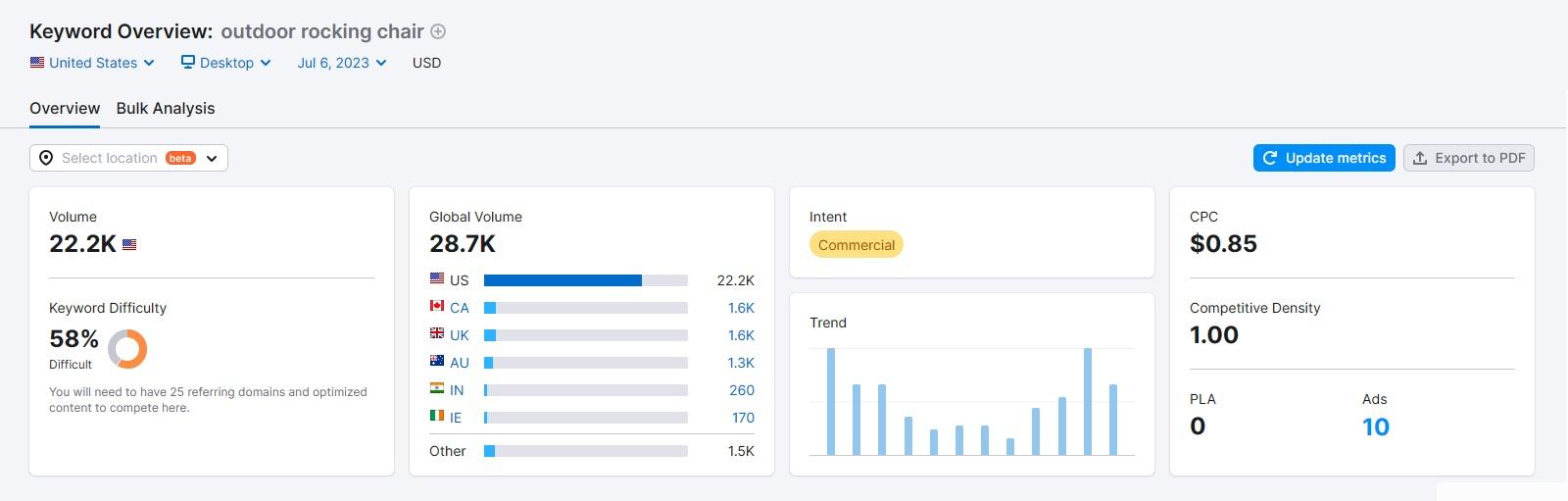
Task: Open the IN country link
Action: point(457,390)
